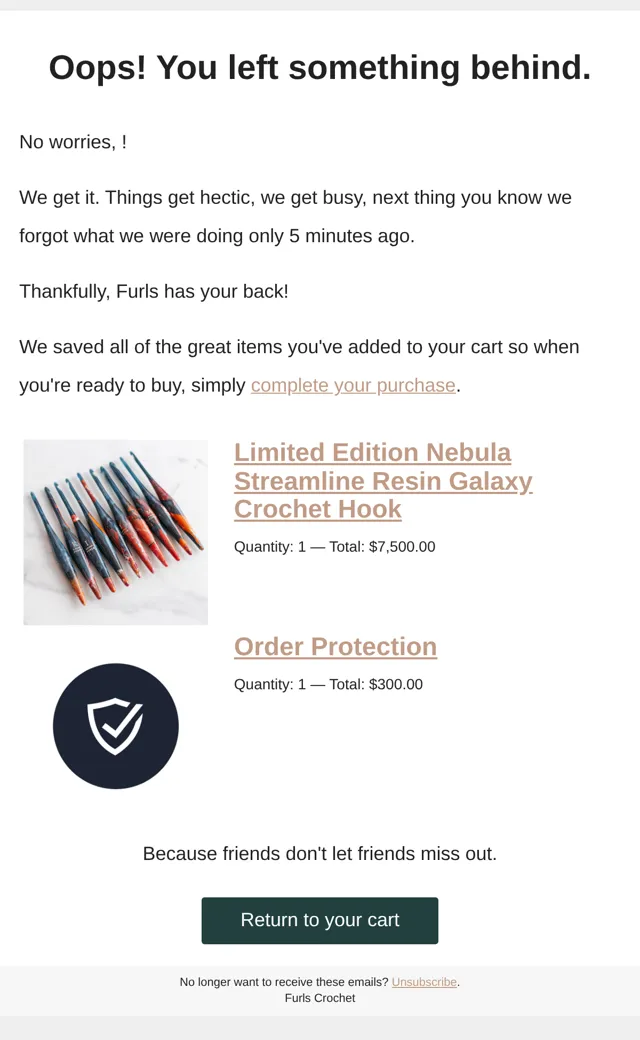Click 'Quantity: 1' under the crochet hook title
The image size is (640, 1040).
tap(270, 547)
